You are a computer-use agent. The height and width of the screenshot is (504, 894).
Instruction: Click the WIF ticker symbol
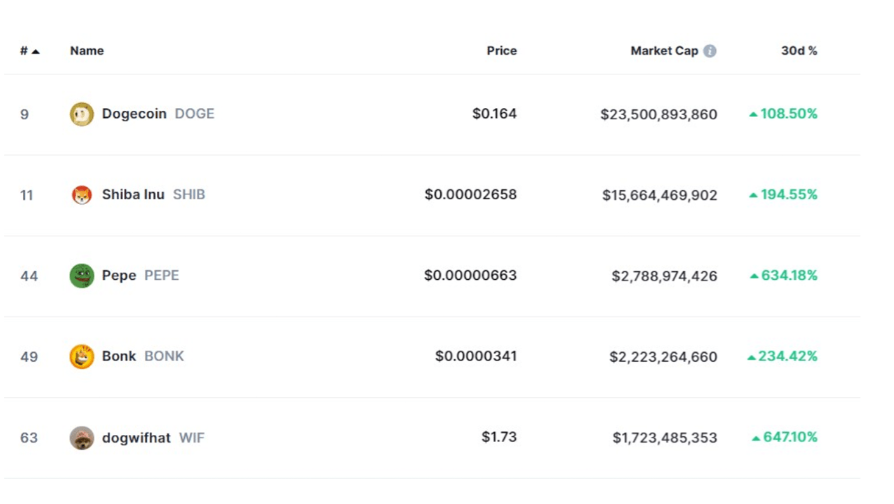click(x=192, y=438)
